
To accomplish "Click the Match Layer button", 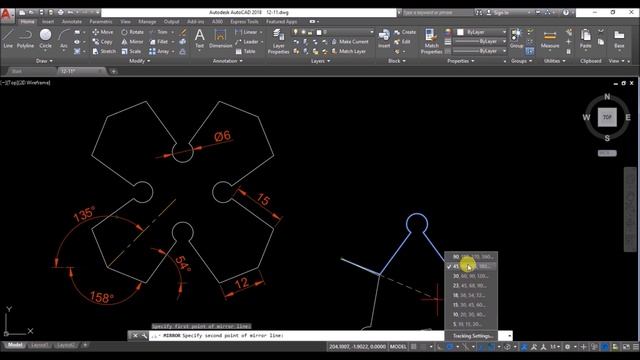I will tap(349, 51).
